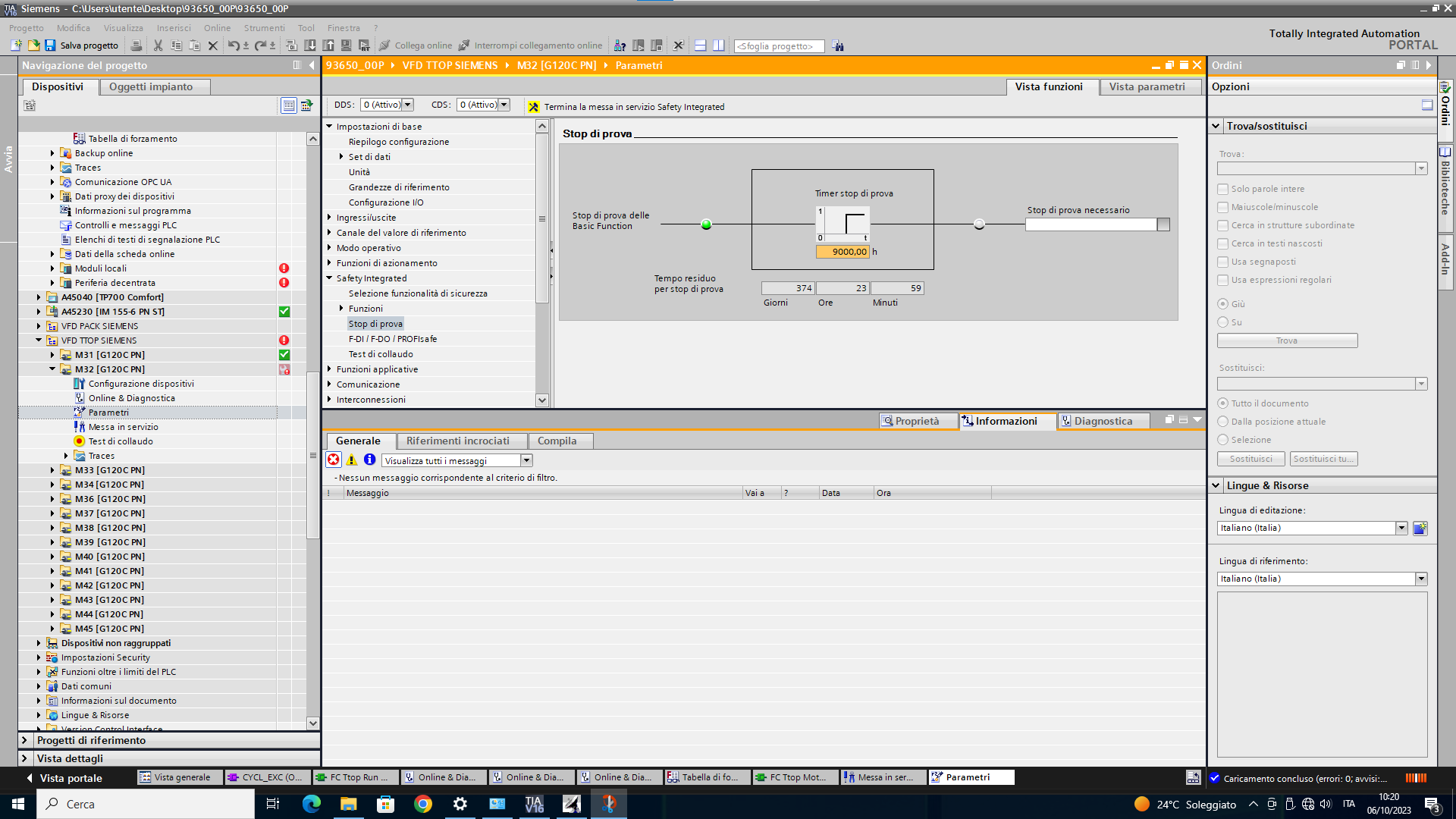This screenshot has height=819, width=1456.
Task: Collapse the Trova/sostituisci section
Action: click(x=1216, y=126)
